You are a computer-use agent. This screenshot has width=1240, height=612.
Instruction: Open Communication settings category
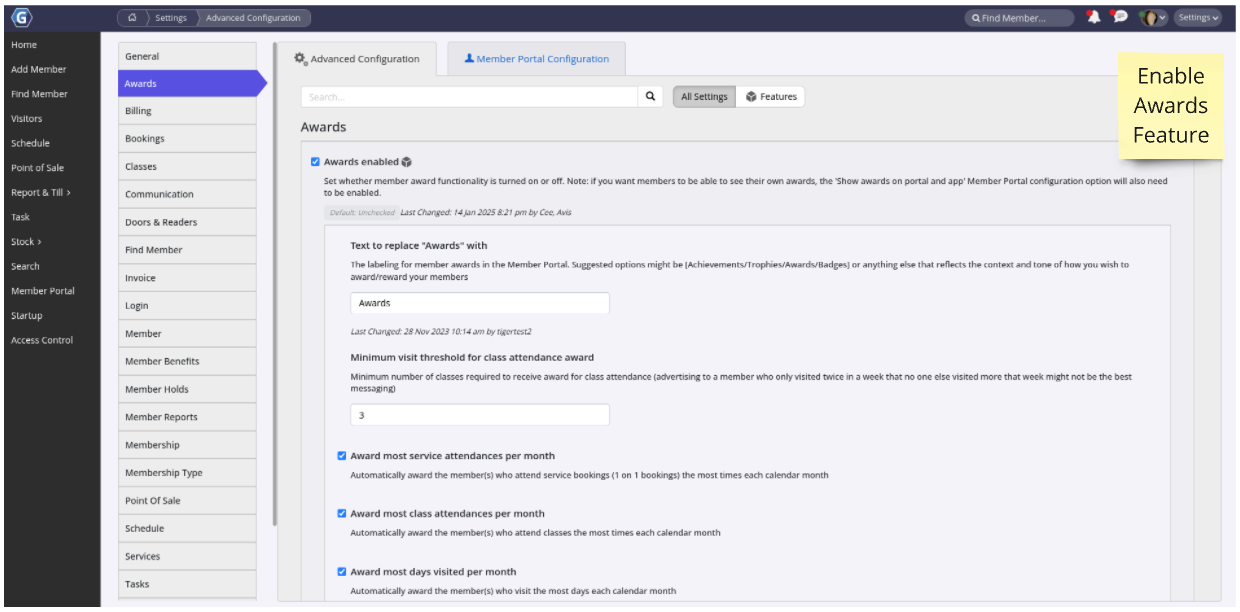coord(187,195)
